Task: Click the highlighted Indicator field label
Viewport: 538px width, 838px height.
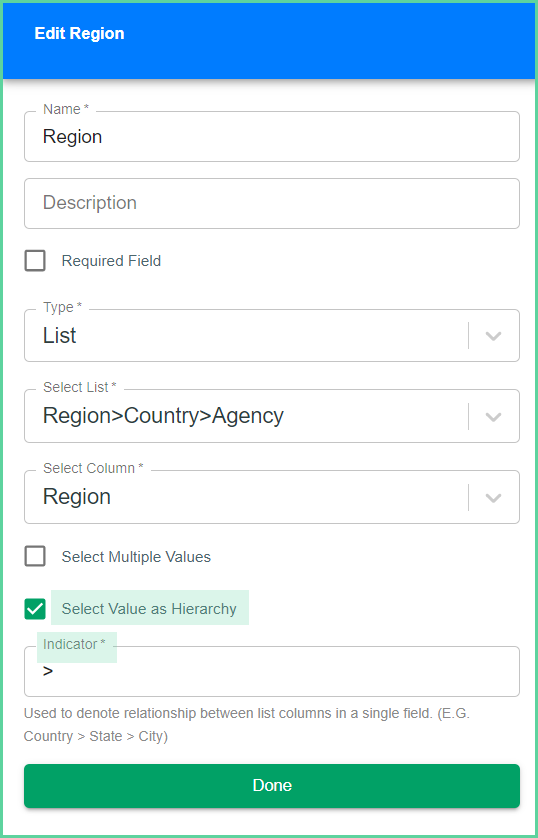Action: [74, 645]
